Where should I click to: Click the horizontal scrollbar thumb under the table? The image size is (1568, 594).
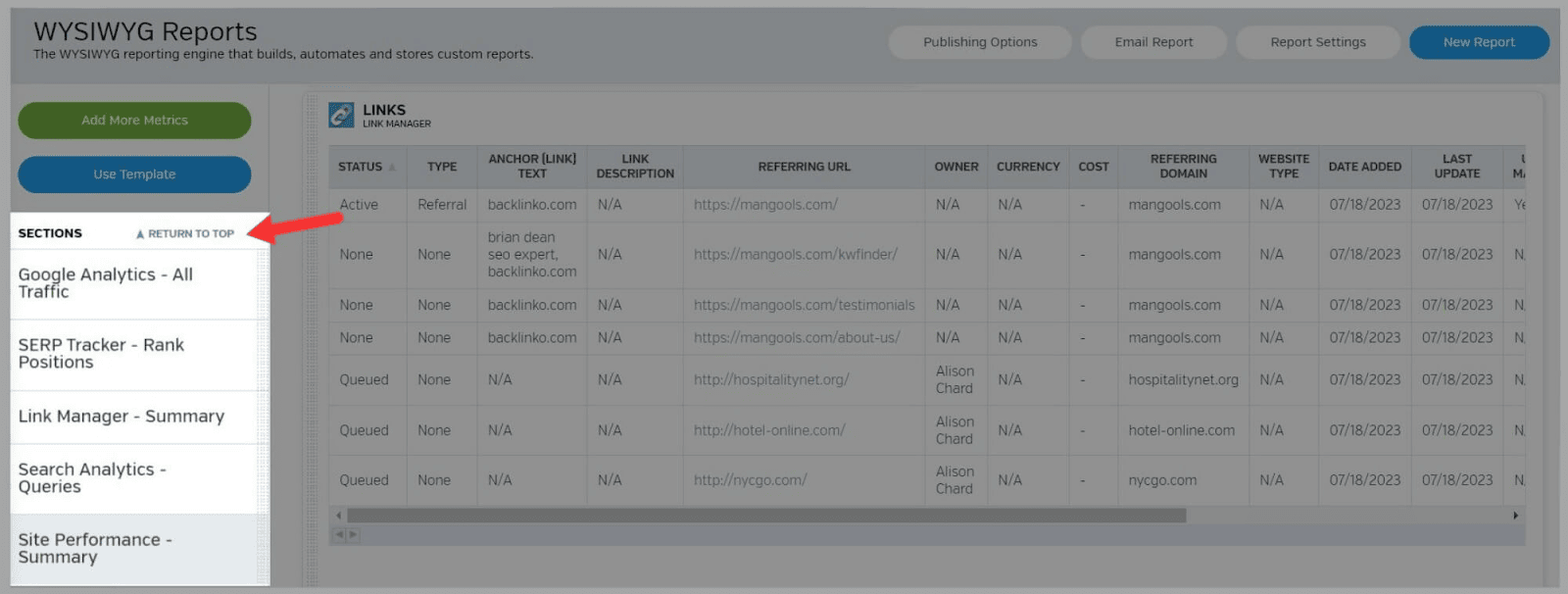click(765, 516)
